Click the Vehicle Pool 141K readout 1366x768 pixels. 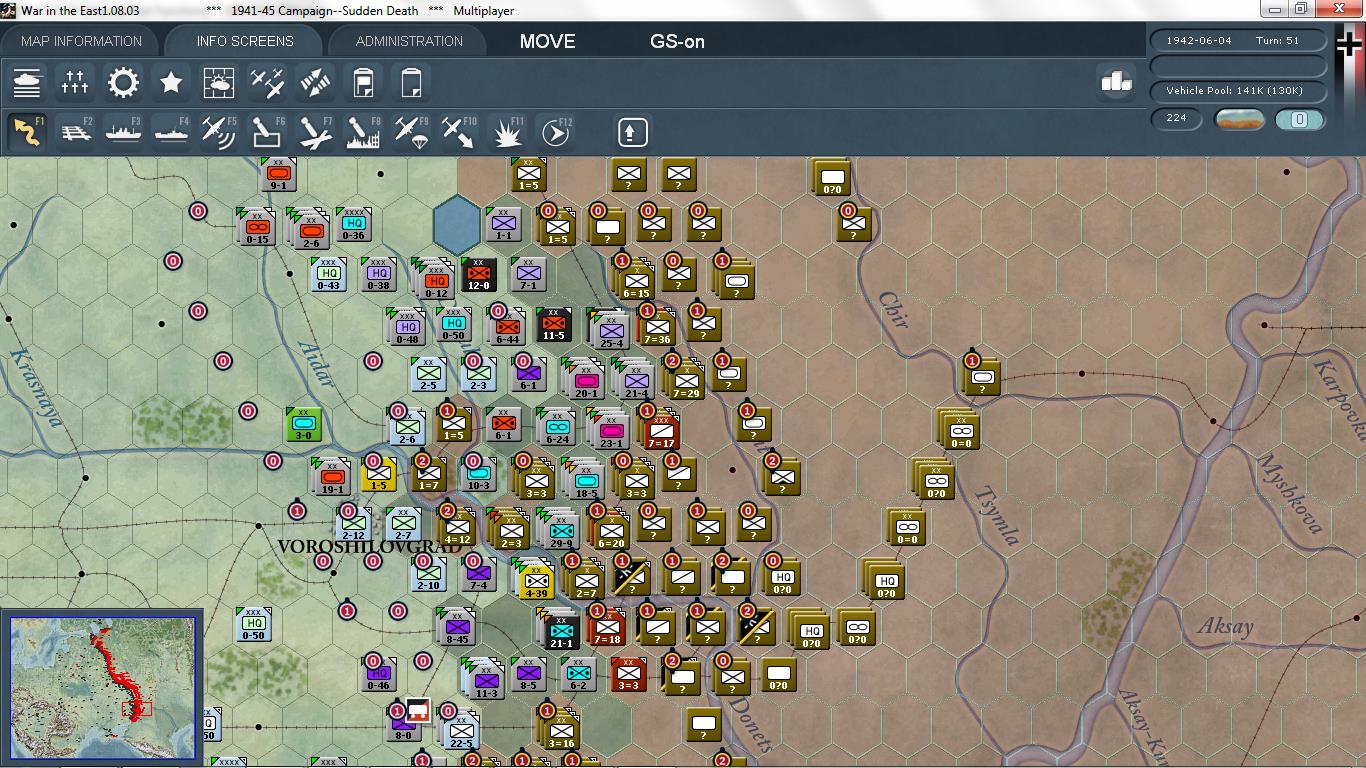pos(1240,90)
